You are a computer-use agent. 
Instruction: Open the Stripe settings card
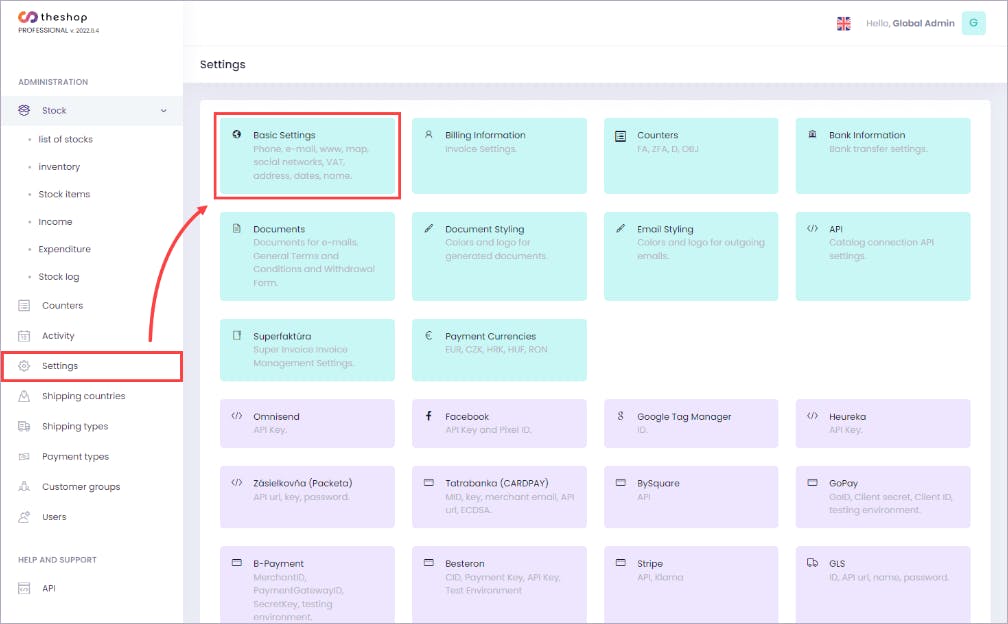[690, 580]
